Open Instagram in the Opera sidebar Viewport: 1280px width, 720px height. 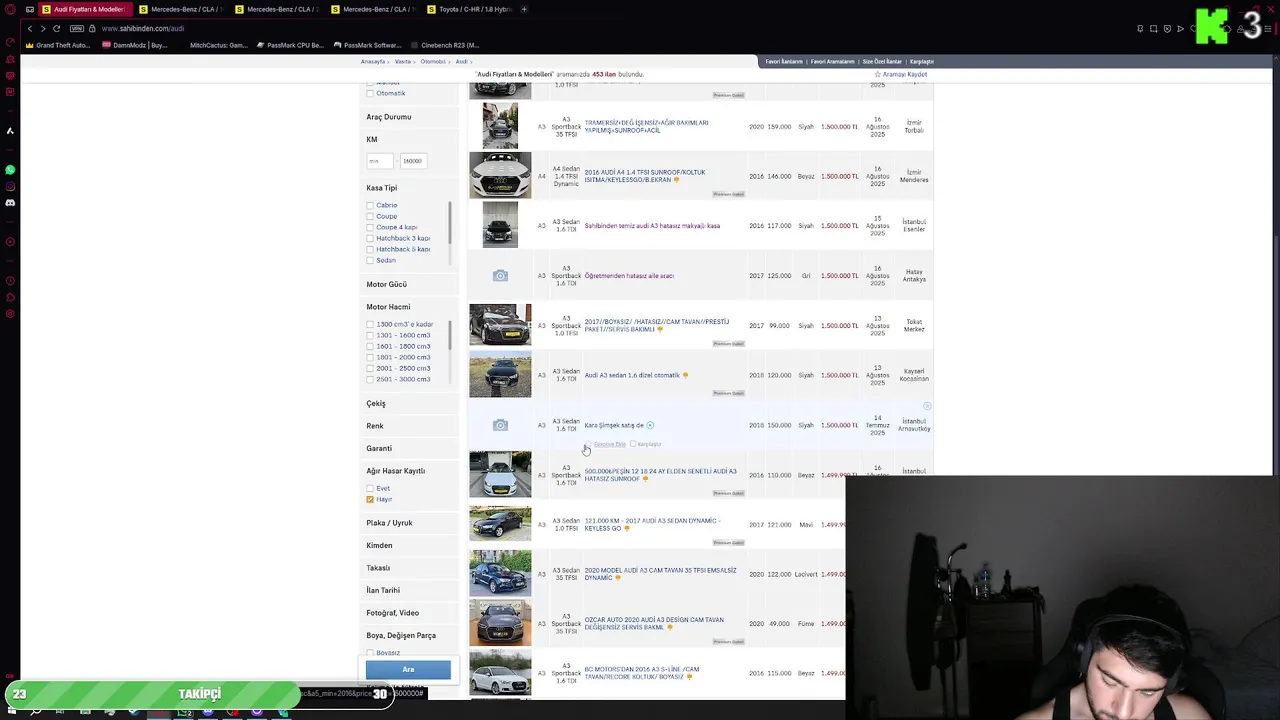[x=10, y=186]
